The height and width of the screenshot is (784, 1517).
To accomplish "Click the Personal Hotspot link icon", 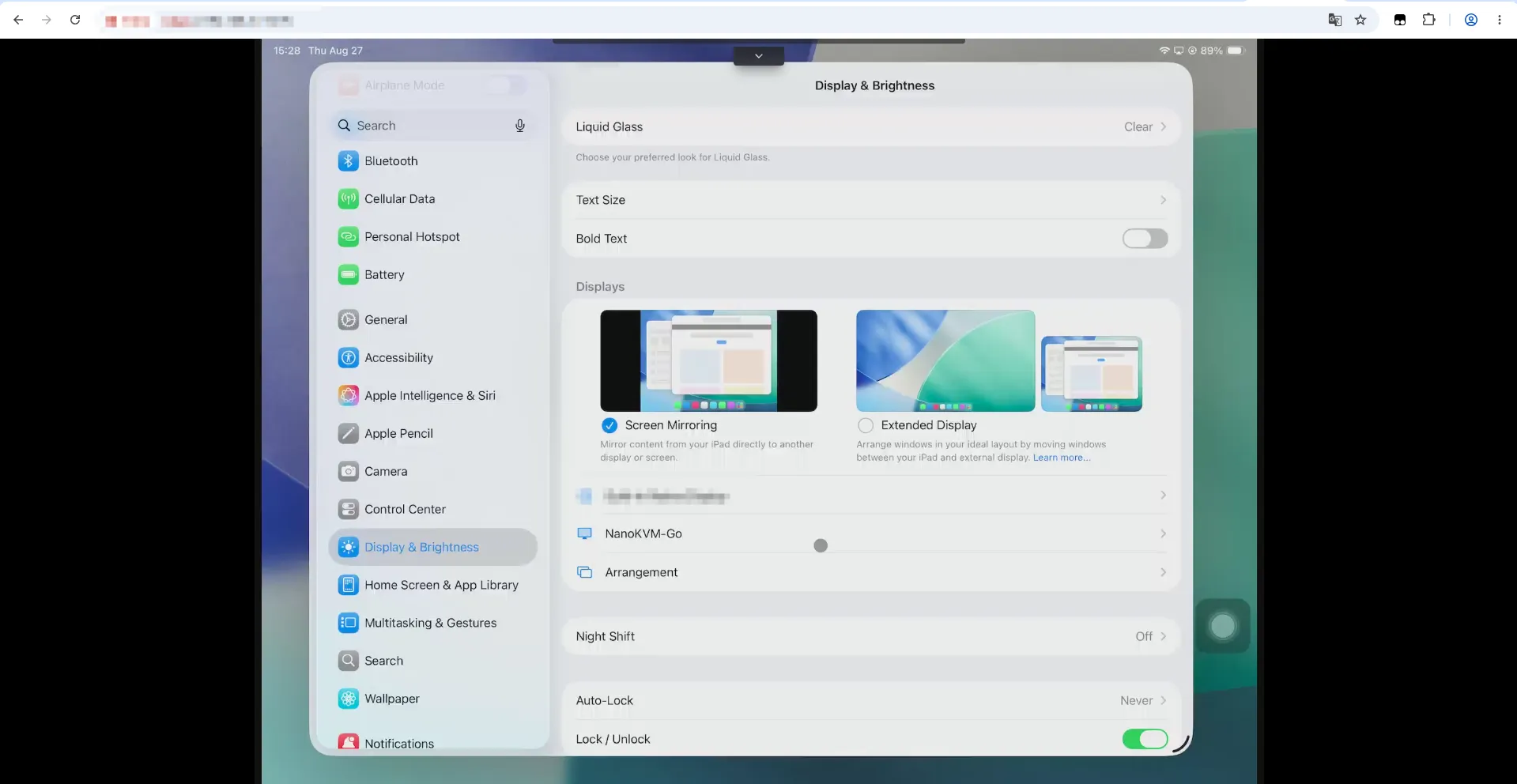I will pyautogui.click(x=349, y=237).
